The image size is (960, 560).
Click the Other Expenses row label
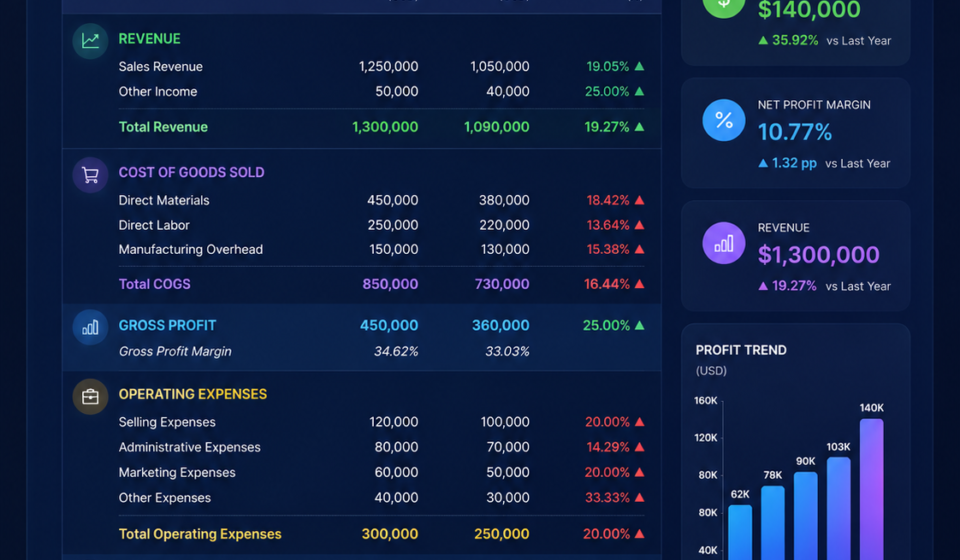[x=165, y=498]
